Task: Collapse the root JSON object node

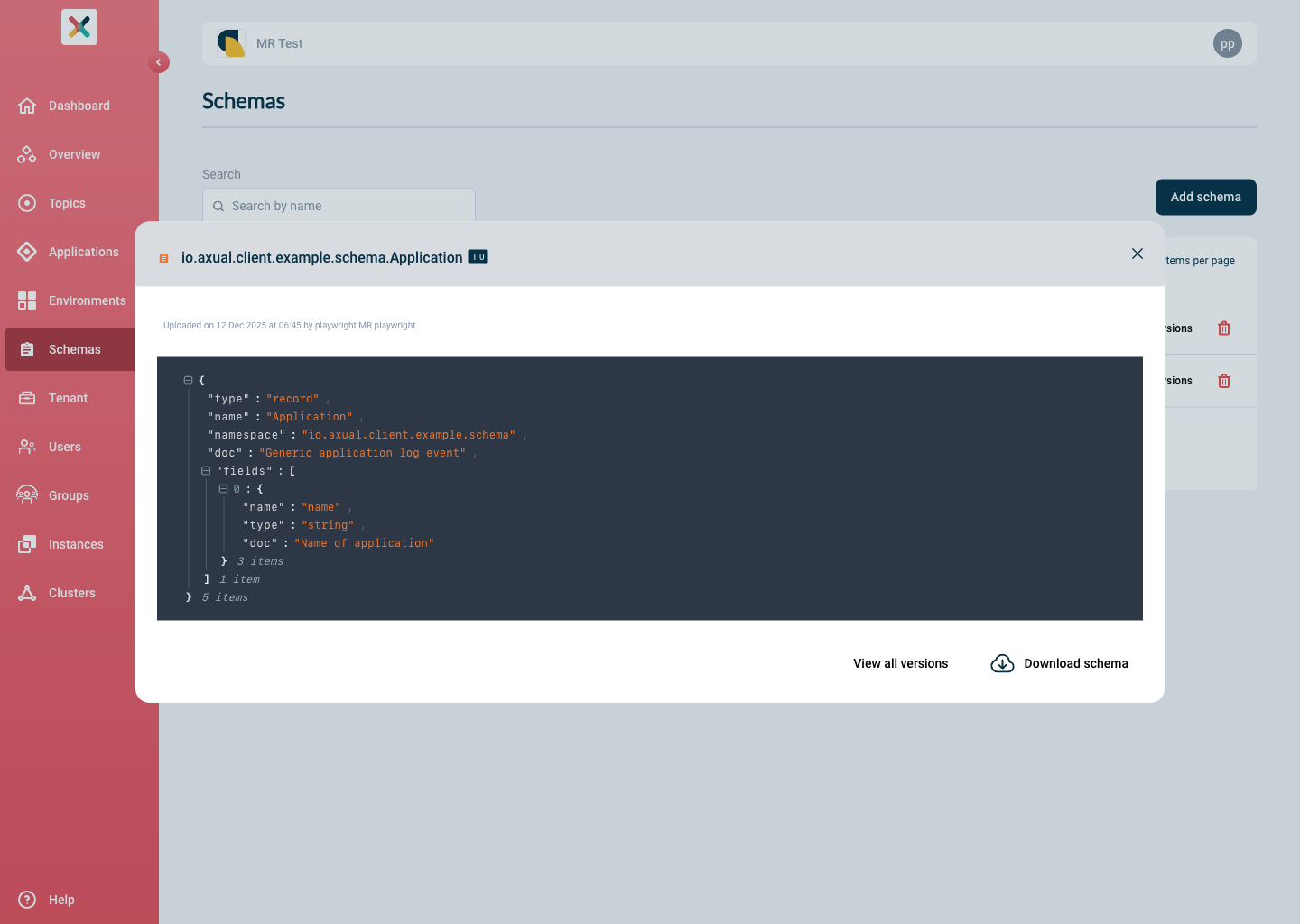Action: [188, 380]
